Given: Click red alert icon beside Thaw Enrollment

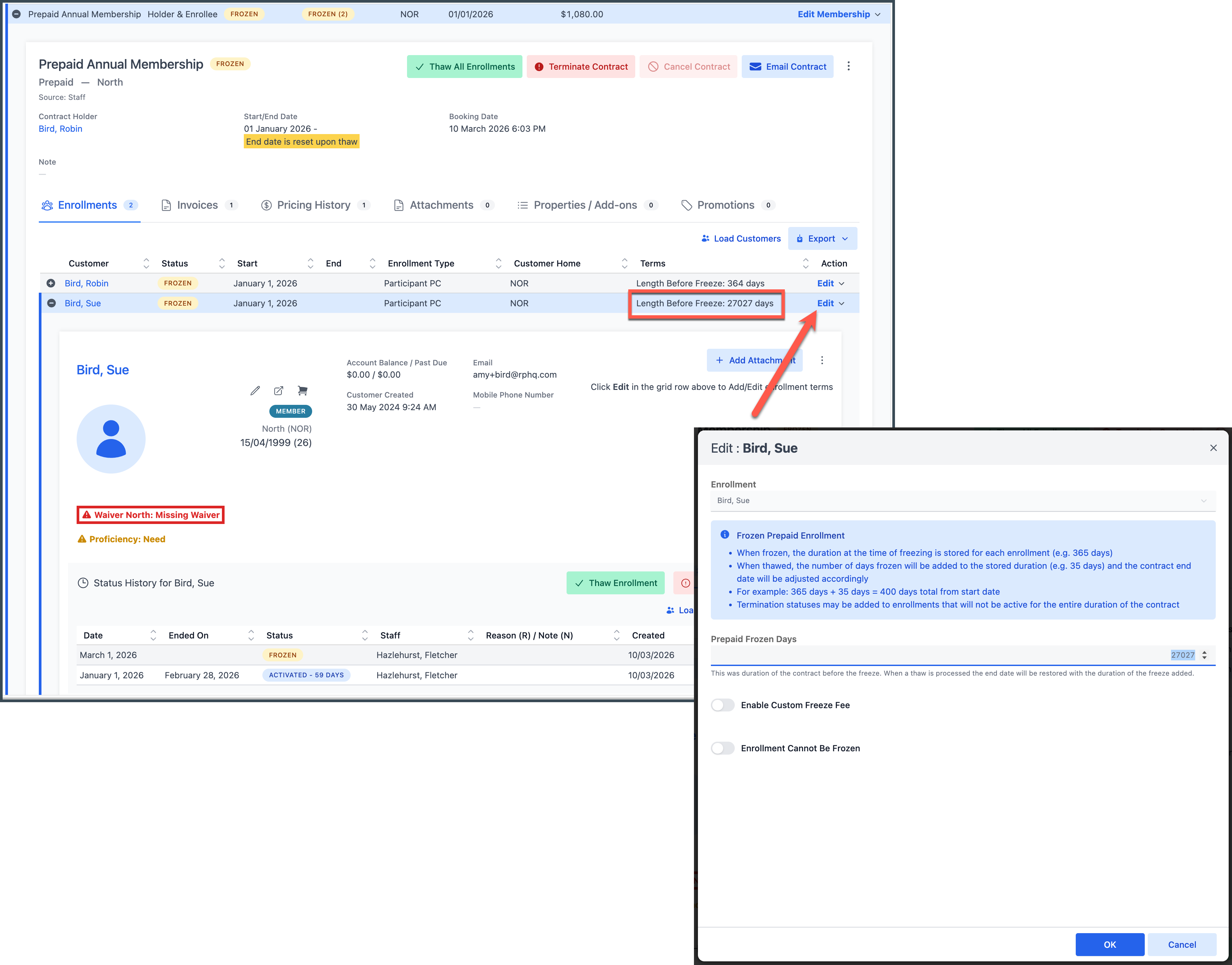Looking at the screenshot, I should [x=685, y=582].
